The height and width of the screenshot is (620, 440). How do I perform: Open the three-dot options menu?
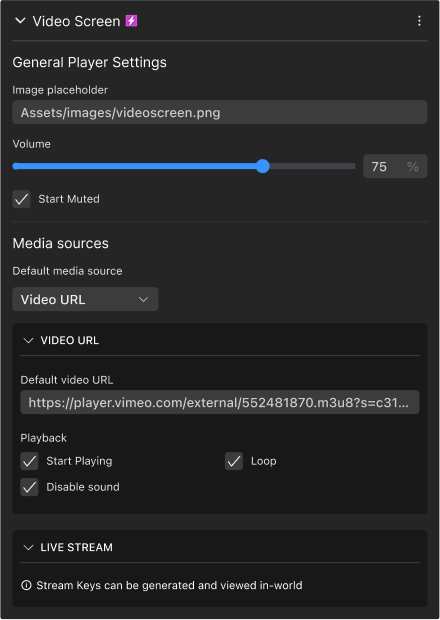419,21
